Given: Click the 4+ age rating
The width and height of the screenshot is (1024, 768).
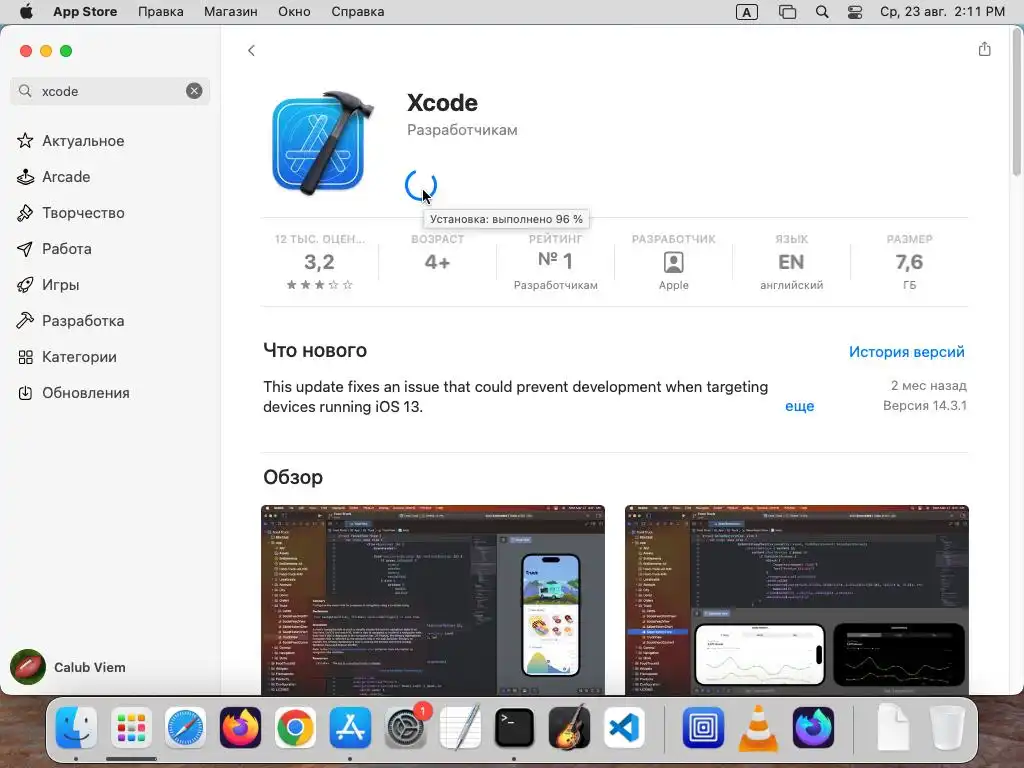Looking at the screenshot, I should (x=437, y=262).
